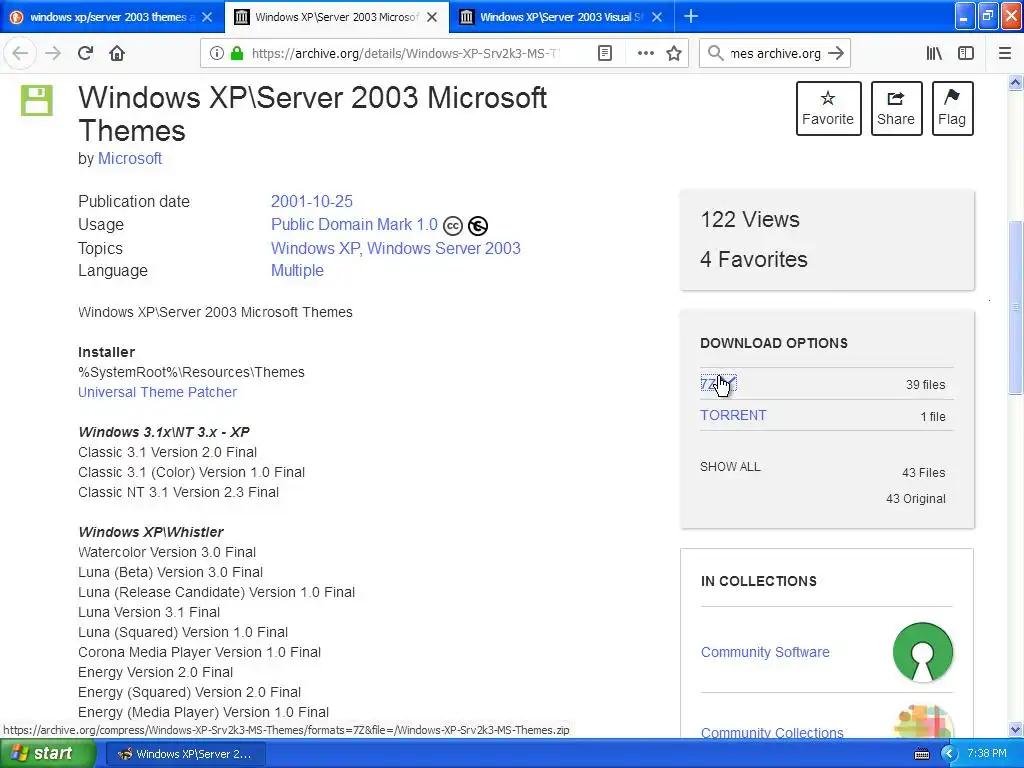1024x768 pixels.
Task: Click the '39 files' count text
Action: tap(925, 385)
